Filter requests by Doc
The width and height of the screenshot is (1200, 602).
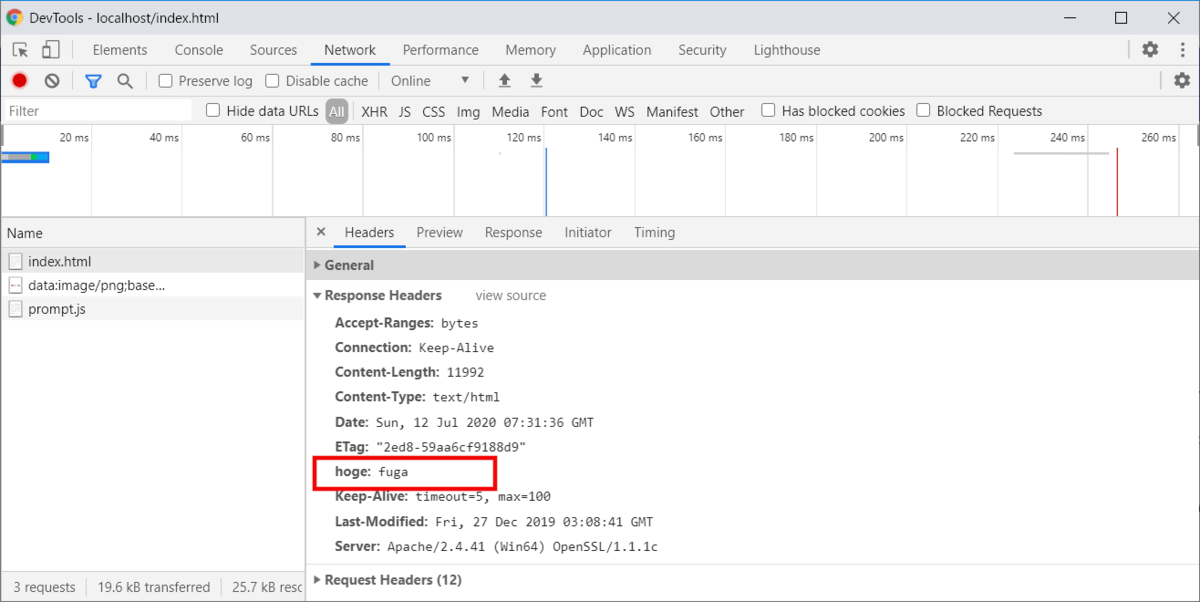[x=592, y=111]
